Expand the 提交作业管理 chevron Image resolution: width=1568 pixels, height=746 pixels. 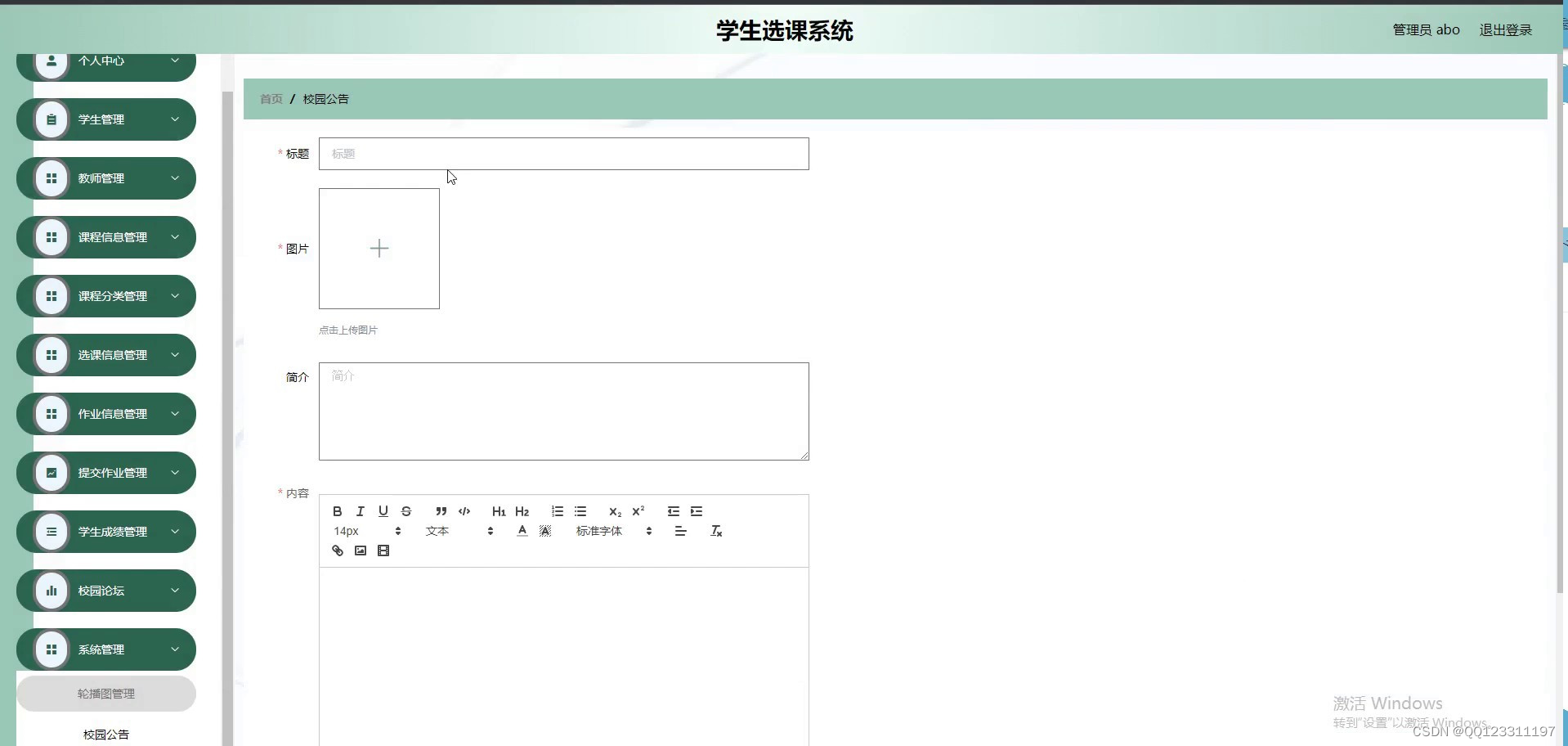[175, 473]
